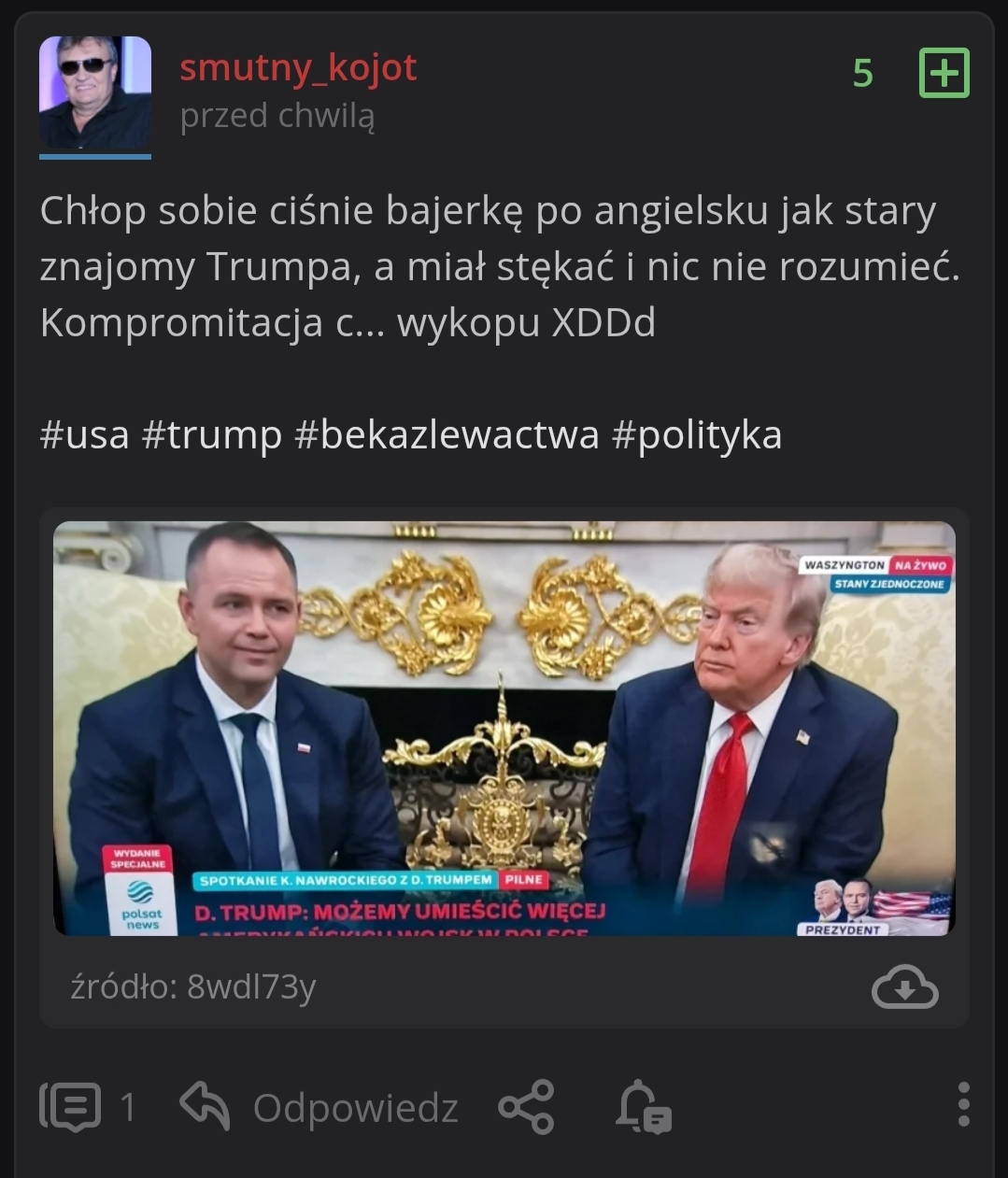Open the embedded Polsat News image
The image size is (1008, 1178).
(504, 728)
